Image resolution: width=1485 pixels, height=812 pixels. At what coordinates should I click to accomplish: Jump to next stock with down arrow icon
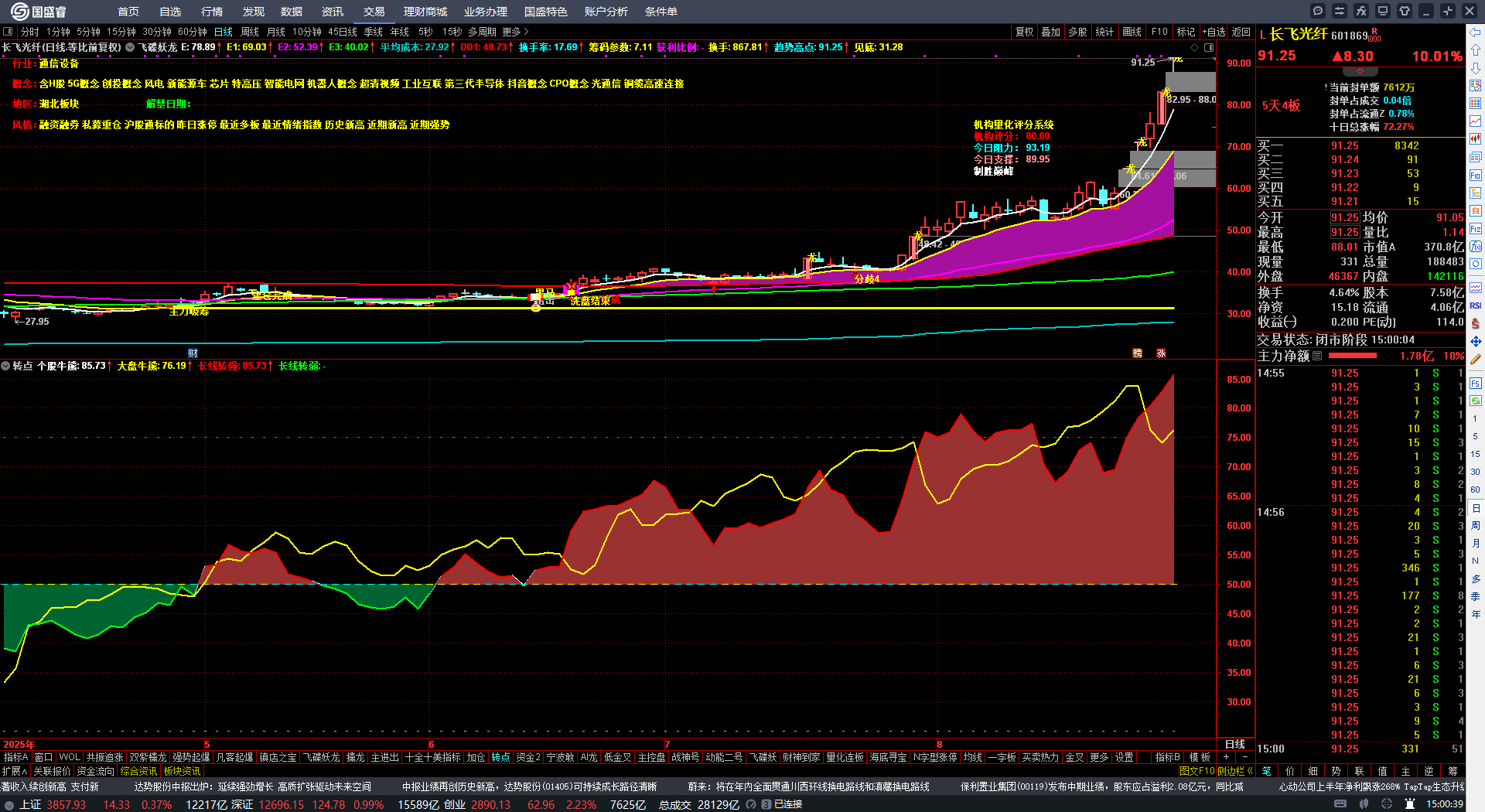[1476, 68]
